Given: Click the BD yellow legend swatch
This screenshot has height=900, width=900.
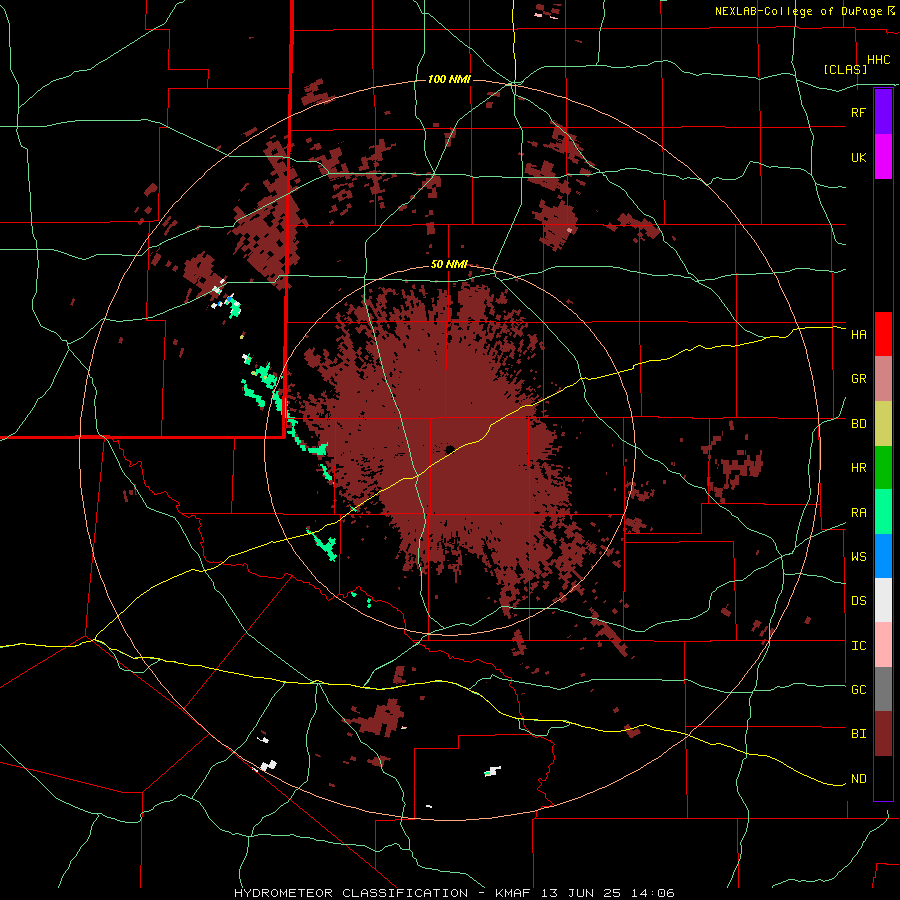Looking at the screenshot, I should click(883, 424).
